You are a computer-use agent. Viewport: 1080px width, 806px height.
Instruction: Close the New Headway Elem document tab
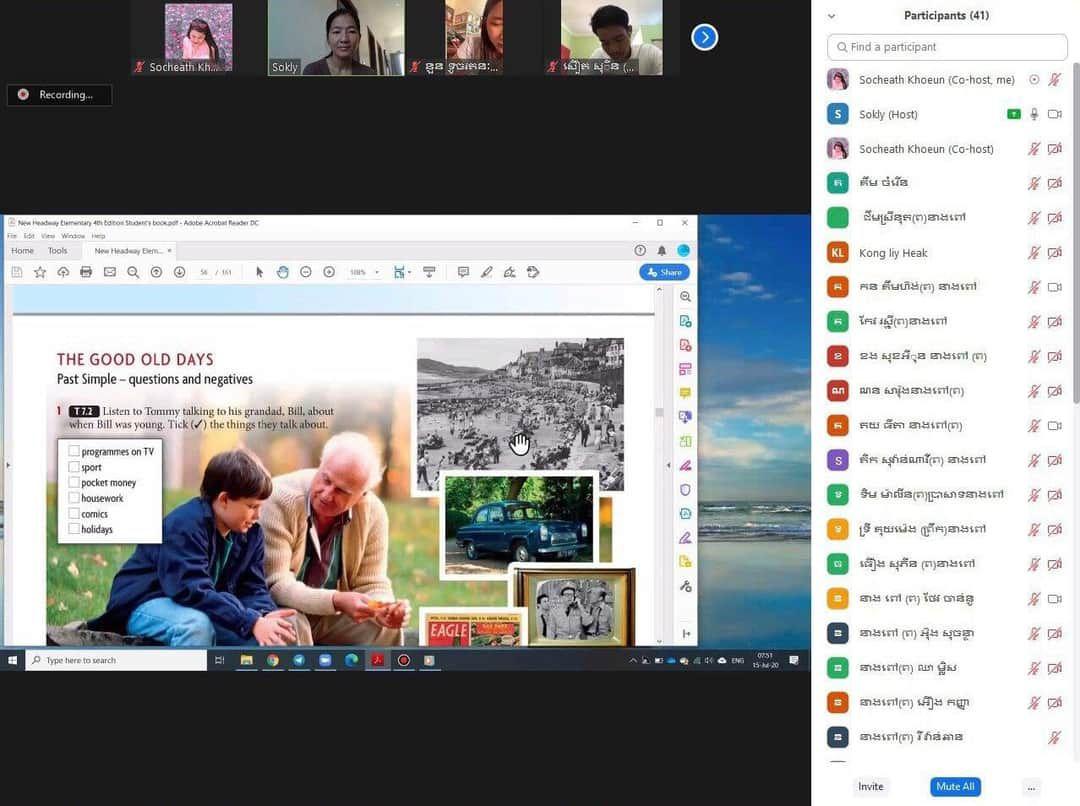pos(169,251)
